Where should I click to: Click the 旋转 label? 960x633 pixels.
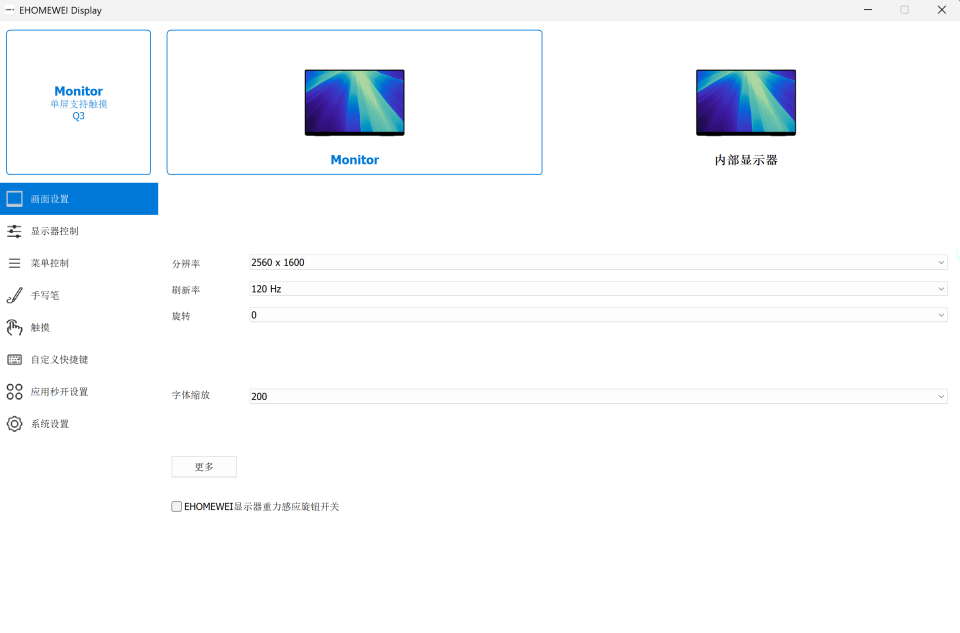pyautogui.click(x=181, y=316)
